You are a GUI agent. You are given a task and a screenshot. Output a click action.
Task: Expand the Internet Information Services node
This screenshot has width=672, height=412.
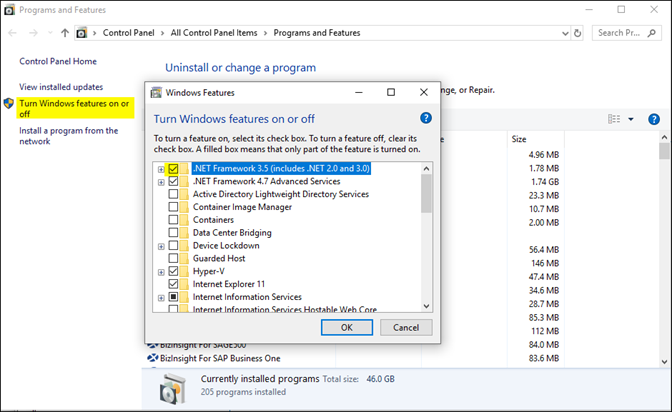161,297
